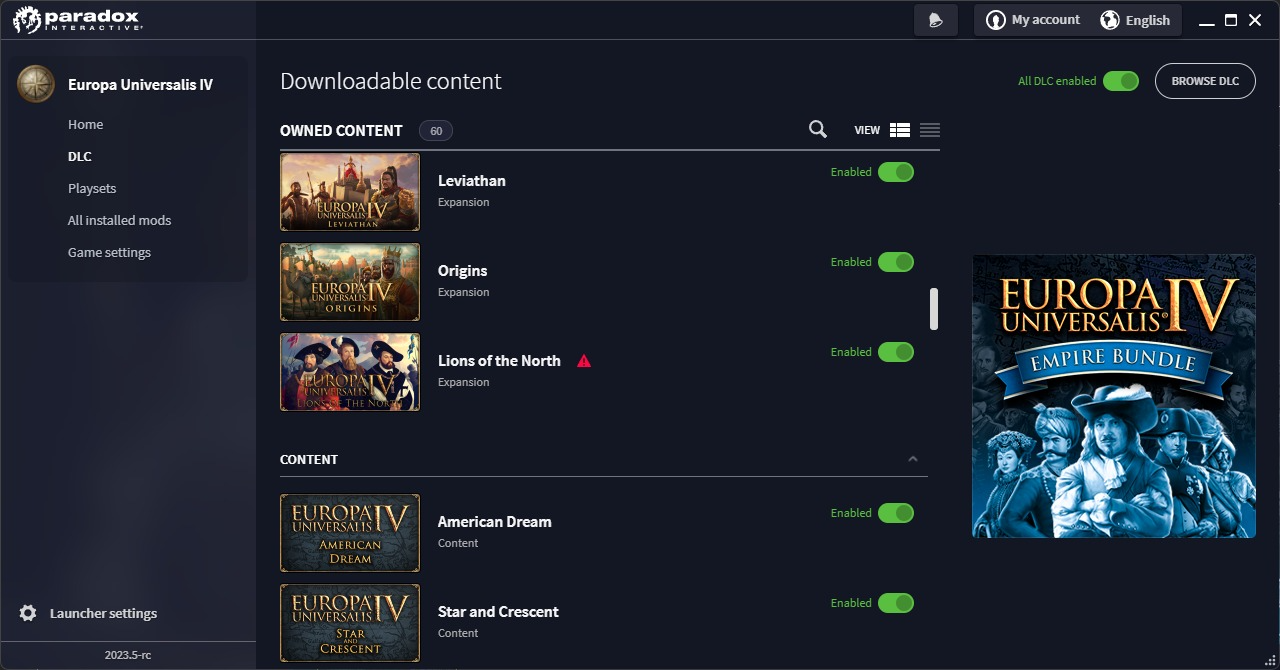Open search in owned content
Image resolution: width=1280 pixels, height=670 pixels.
tap(818, 129)
